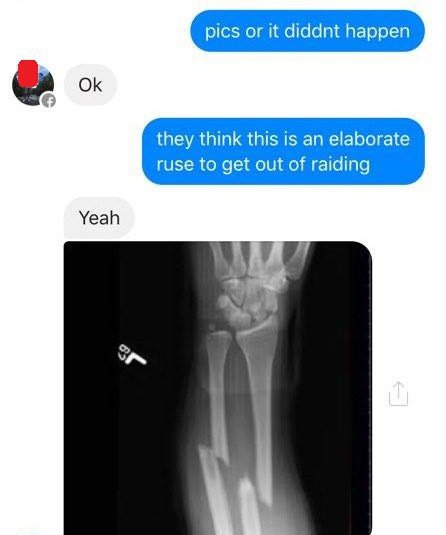The height and width of the screenshot is (535, 446).
Task: Select the "elaborate ruse" message bubble
Action: point(283,151)
